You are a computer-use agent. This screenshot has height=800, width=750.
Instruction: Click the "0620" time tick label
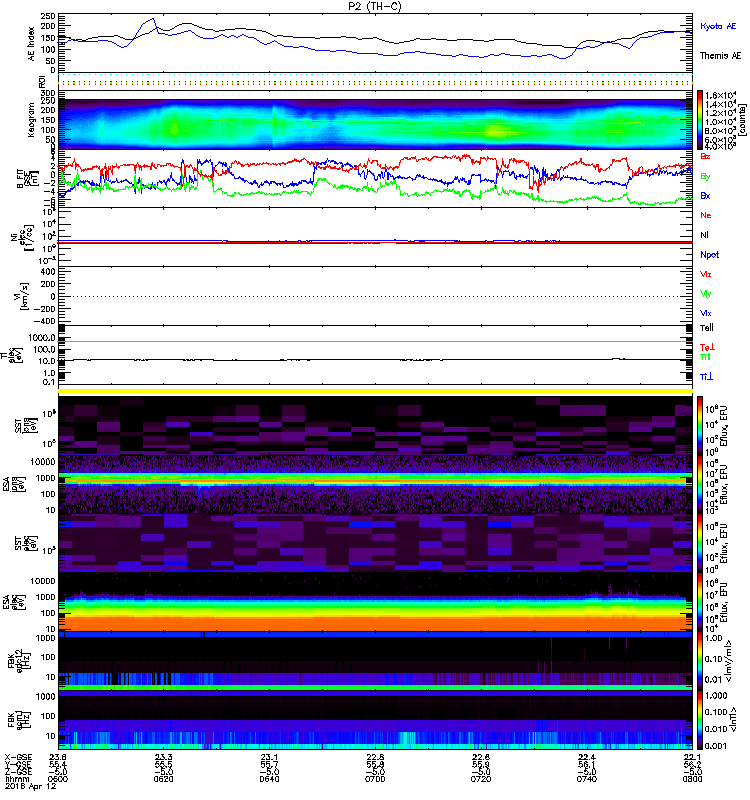pyautogui.click(x=163, y=779)
